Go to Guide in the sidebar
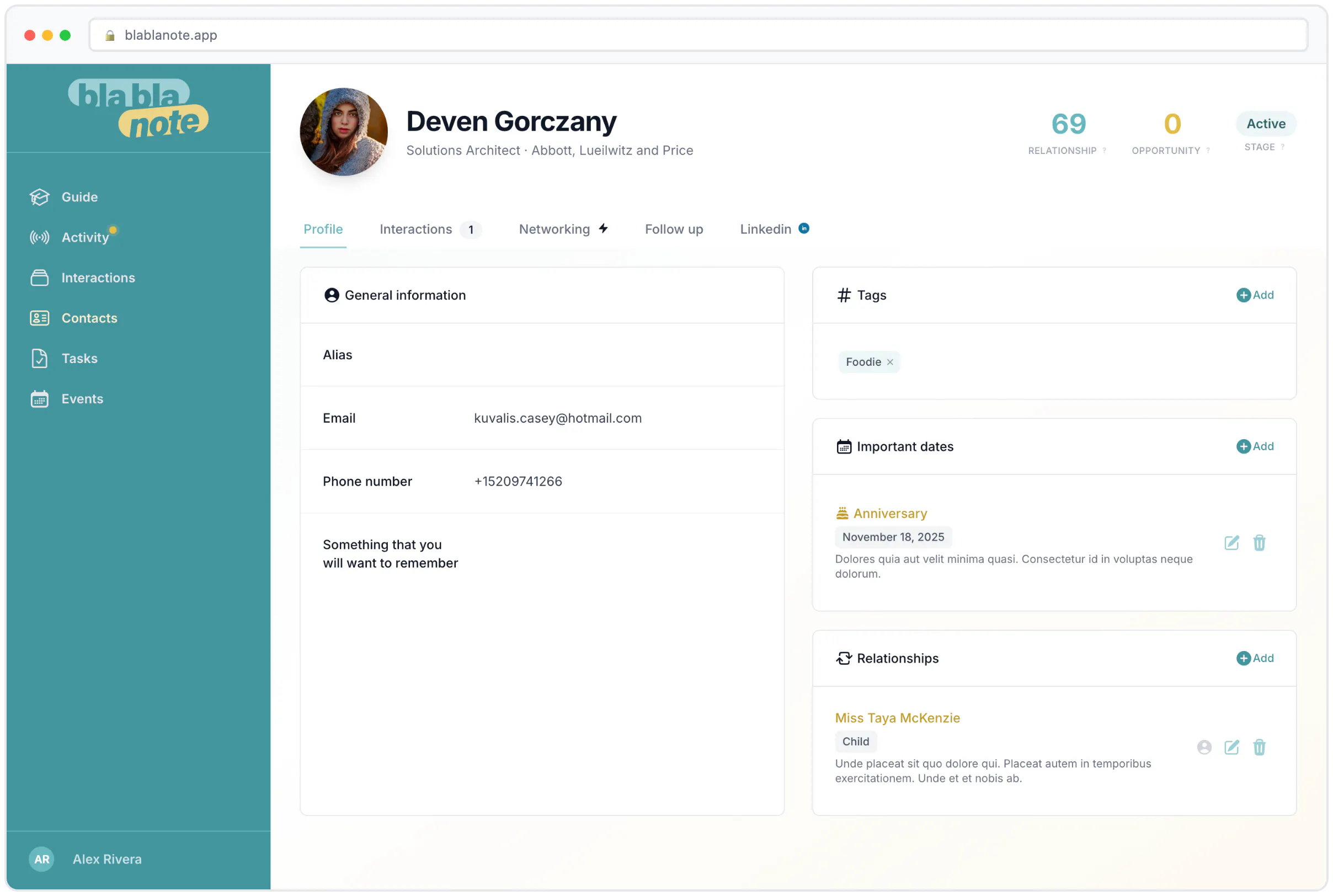 point(79,197)
